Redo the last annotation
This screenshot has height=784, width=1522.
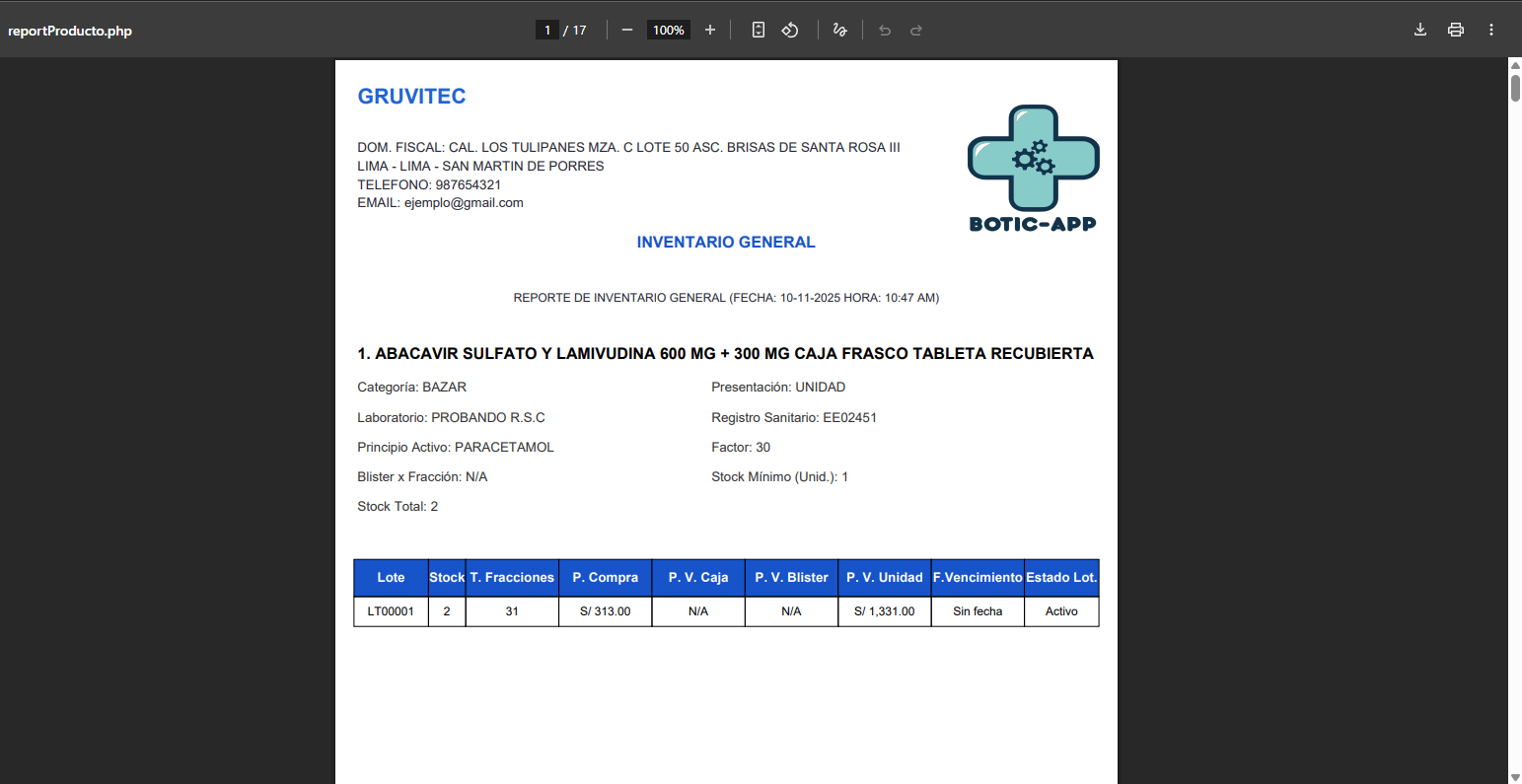916,30
